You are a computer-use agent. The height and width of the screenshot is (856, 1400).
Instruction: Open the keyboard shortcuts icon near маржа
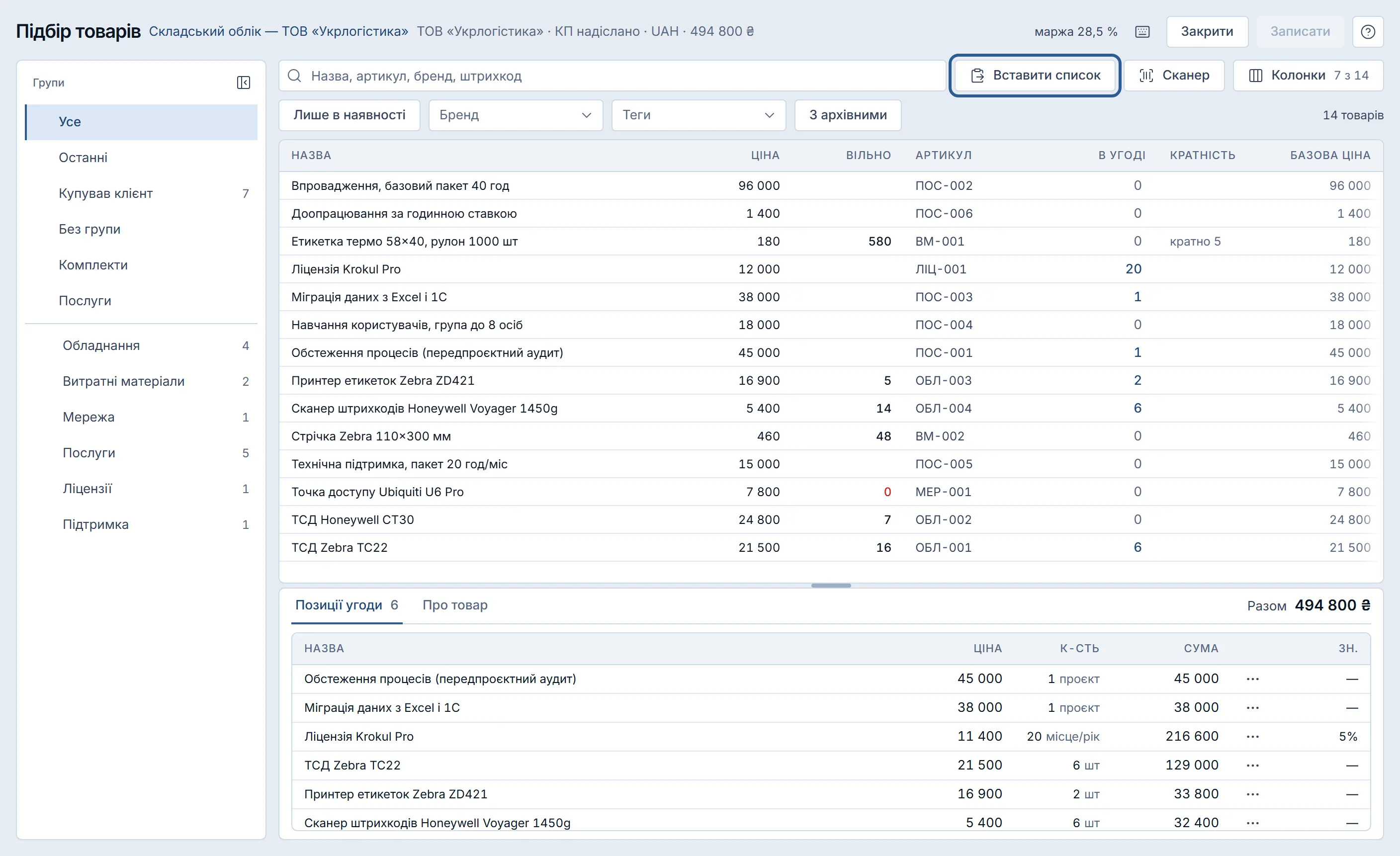coord(1142,32)
